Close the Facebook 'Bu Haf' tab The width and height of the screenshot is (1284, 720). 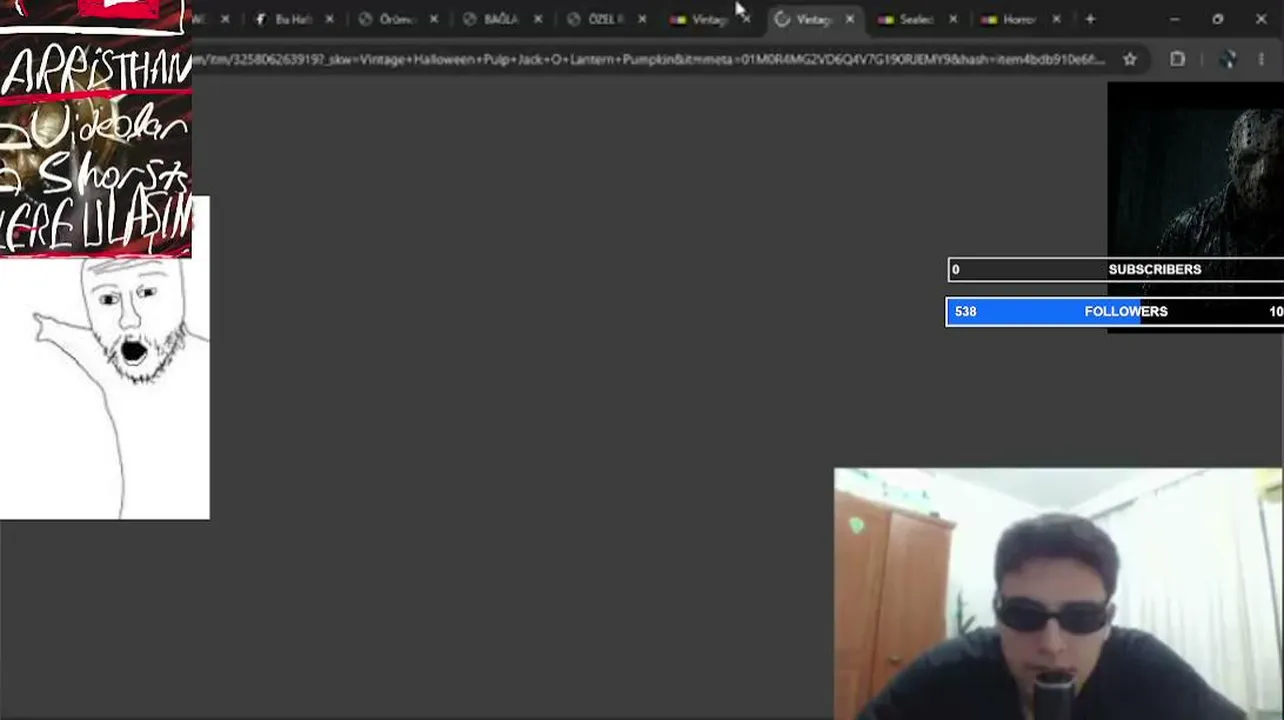(329, 19)
